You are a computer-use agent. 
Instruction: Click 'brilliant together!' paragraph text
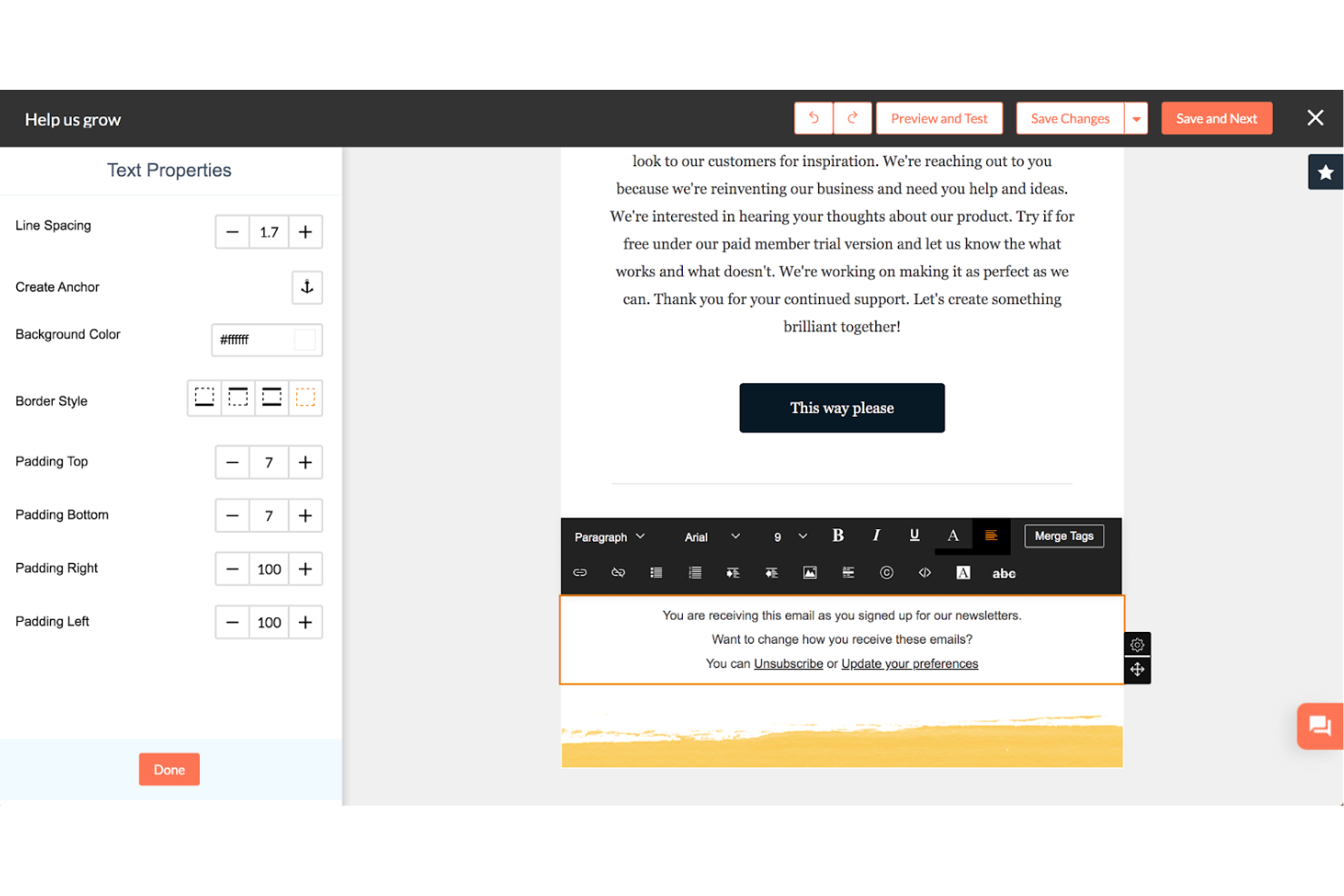(842, 327)
